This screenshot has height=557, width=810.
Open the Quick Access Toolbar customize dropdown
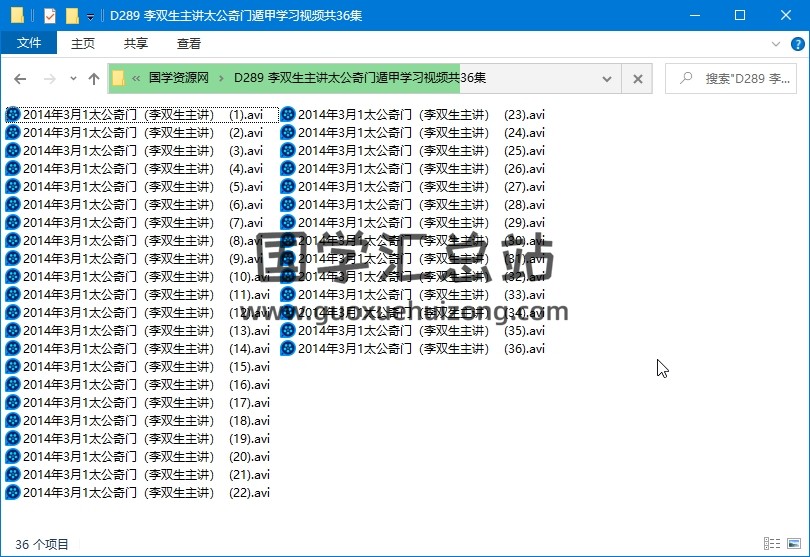point(90,17)
